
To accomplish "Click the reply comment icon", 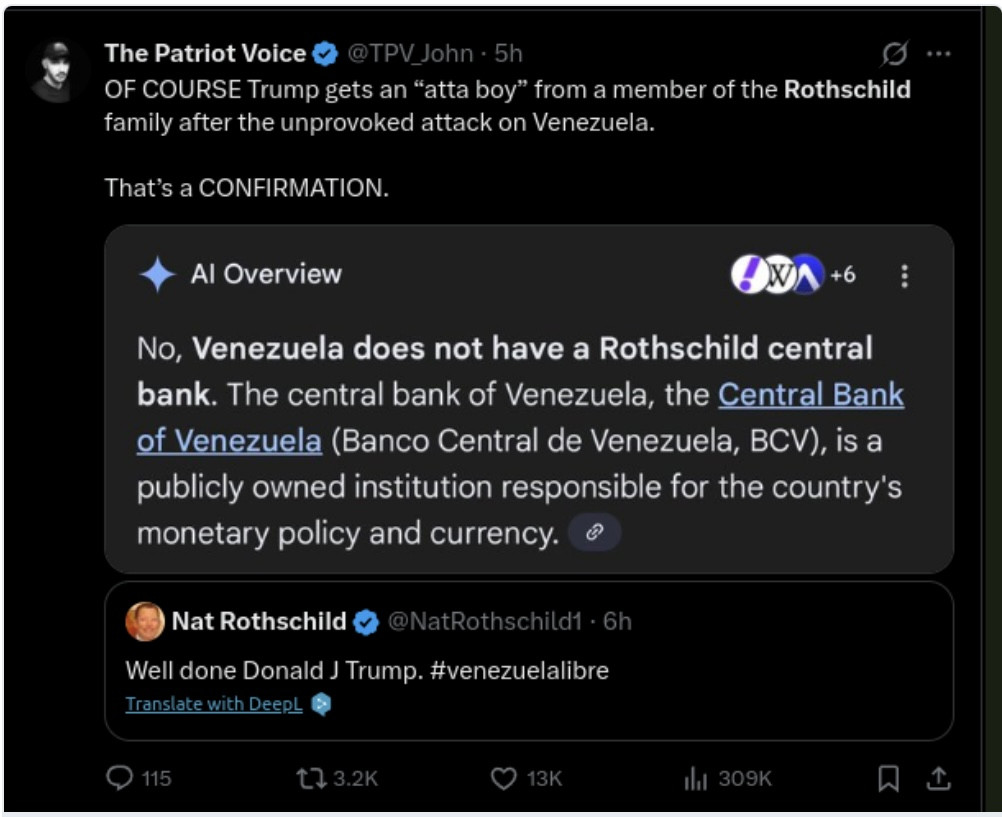I will (x=120, y=778).
